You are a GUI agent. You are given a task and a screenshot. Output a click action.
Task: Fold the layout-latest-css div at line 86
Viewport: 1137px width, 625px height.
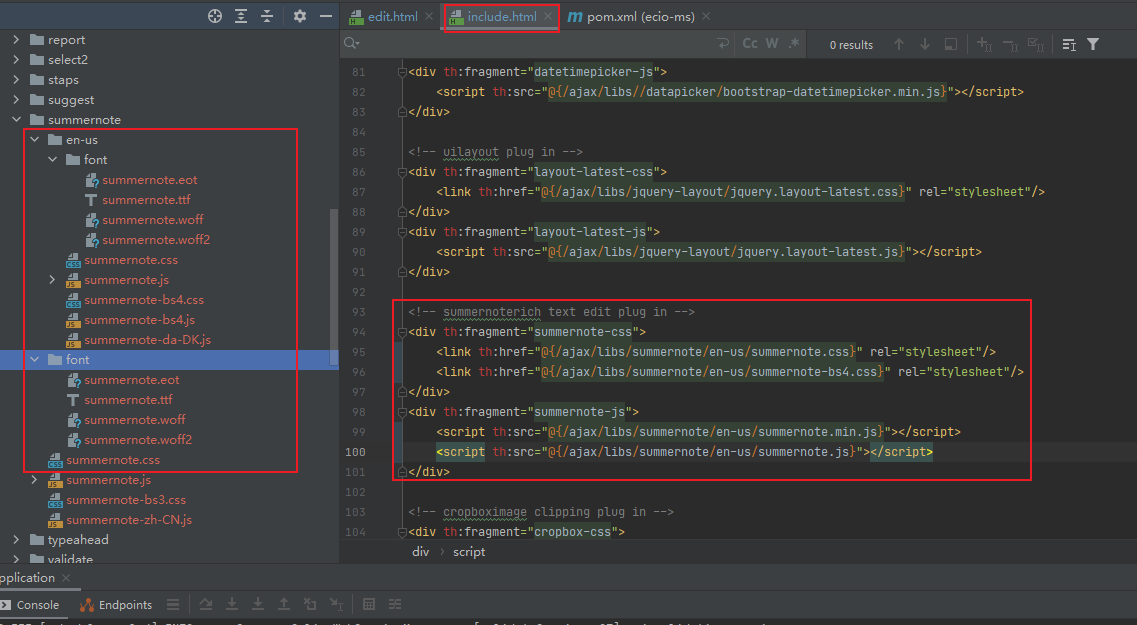pyautogui.click(x=402, y=172)
